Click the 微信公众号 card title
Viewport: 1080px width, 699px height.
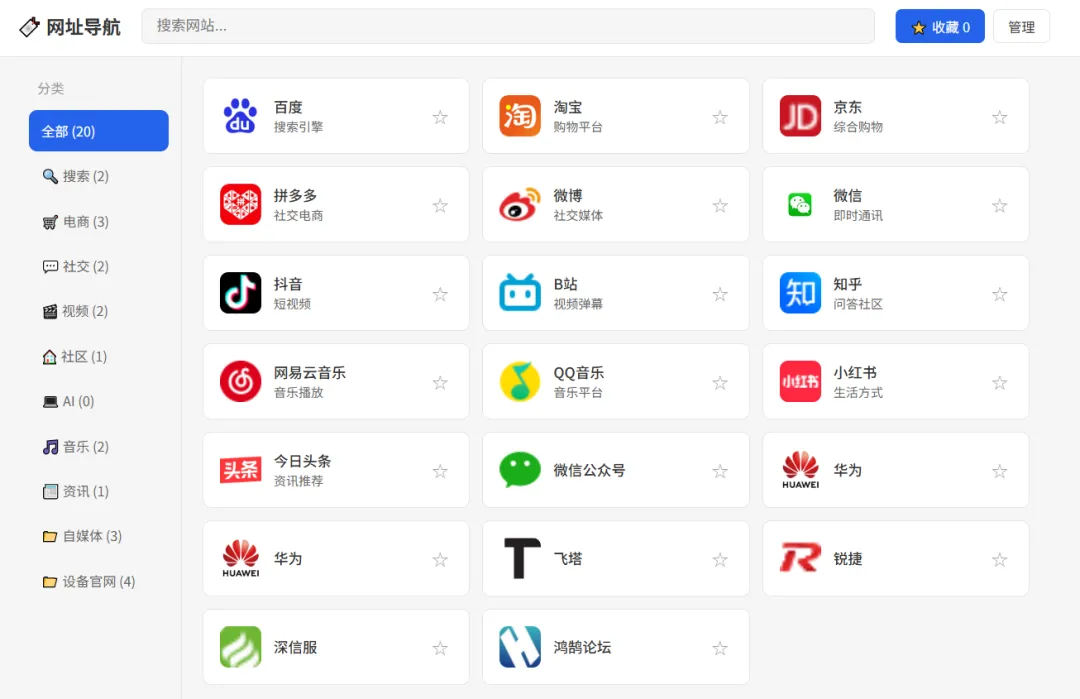(x=590, y=470)
